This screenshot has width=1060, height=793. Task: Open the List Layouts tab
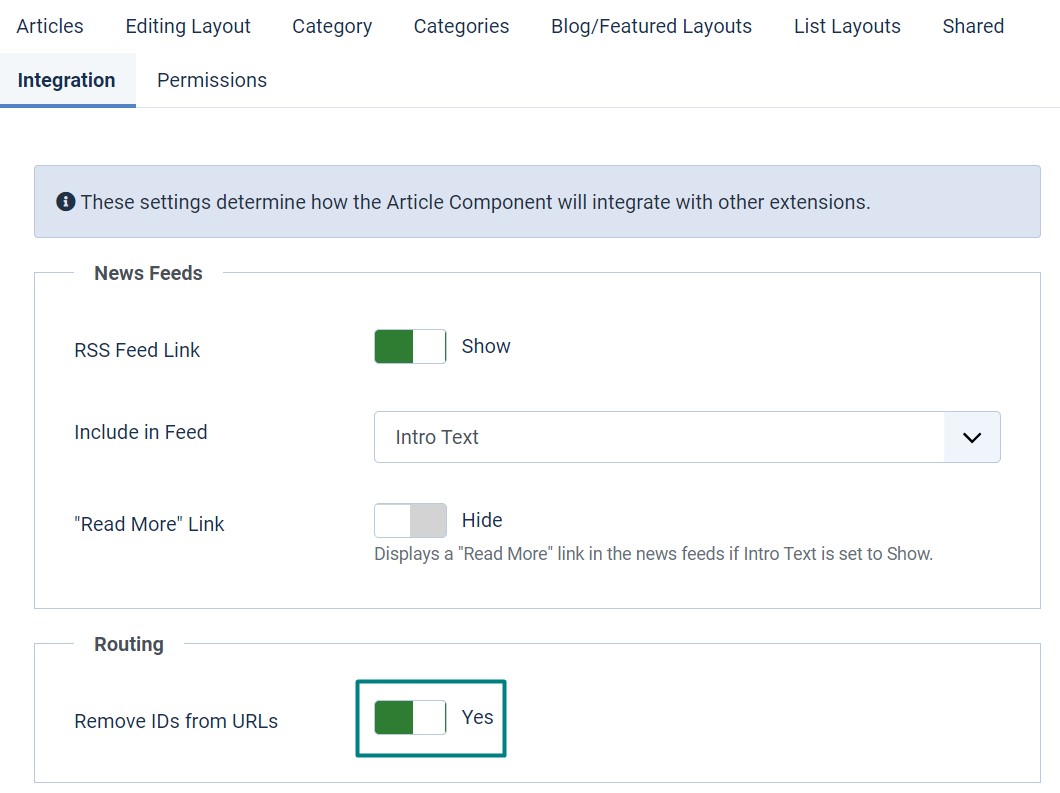847,26
